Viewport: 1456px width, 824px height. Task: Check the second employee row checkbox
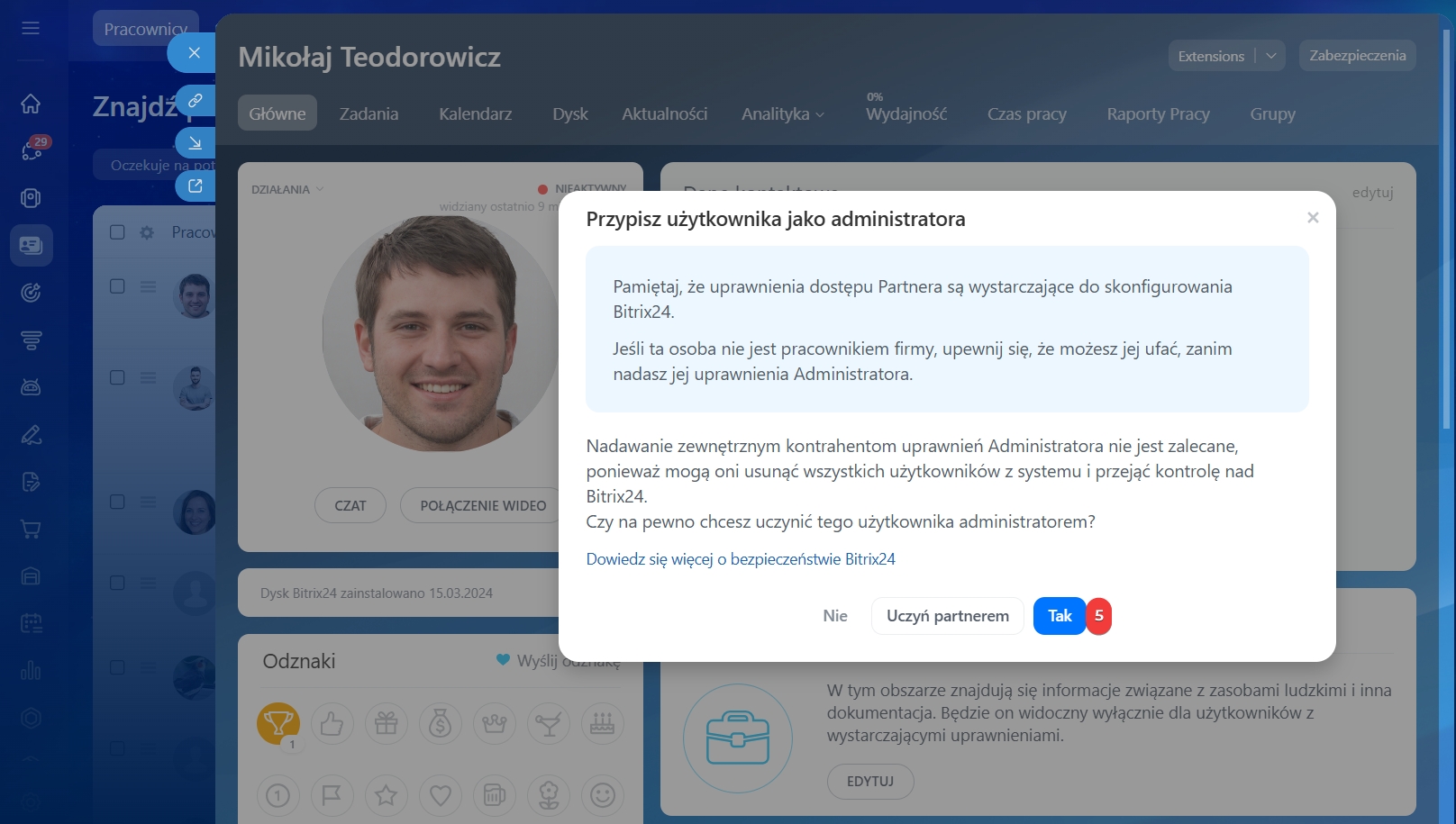click(117, 377)
